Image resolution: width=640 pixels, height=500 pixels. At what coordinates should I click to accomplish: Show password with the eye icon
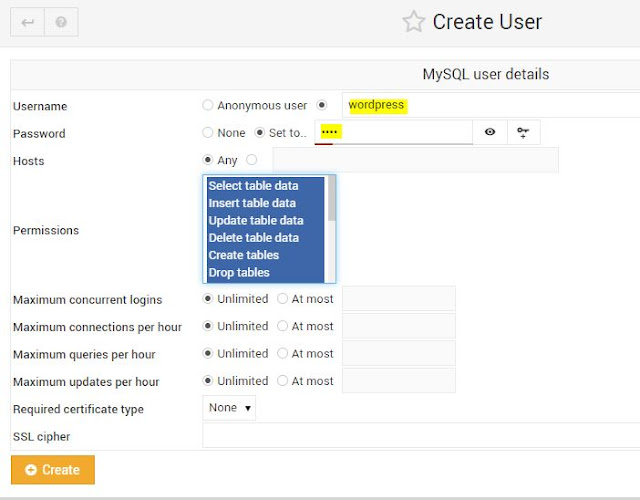[x=490, y=132]
